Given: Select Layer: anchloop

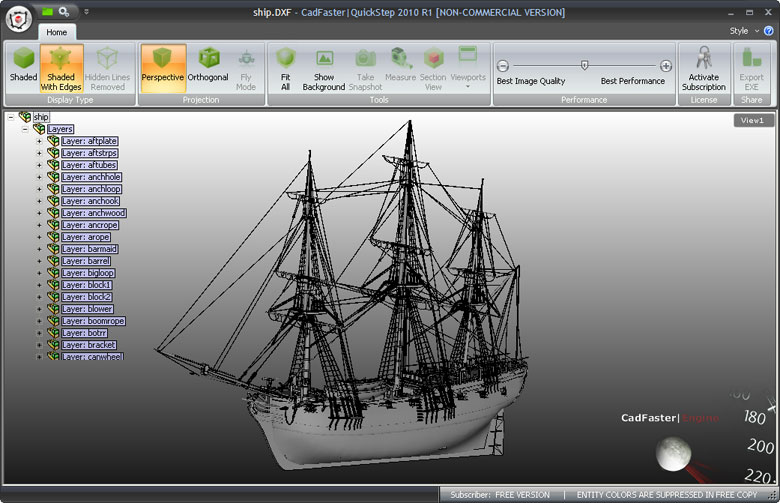Looking at the screenshot, I should click(91, 189).
